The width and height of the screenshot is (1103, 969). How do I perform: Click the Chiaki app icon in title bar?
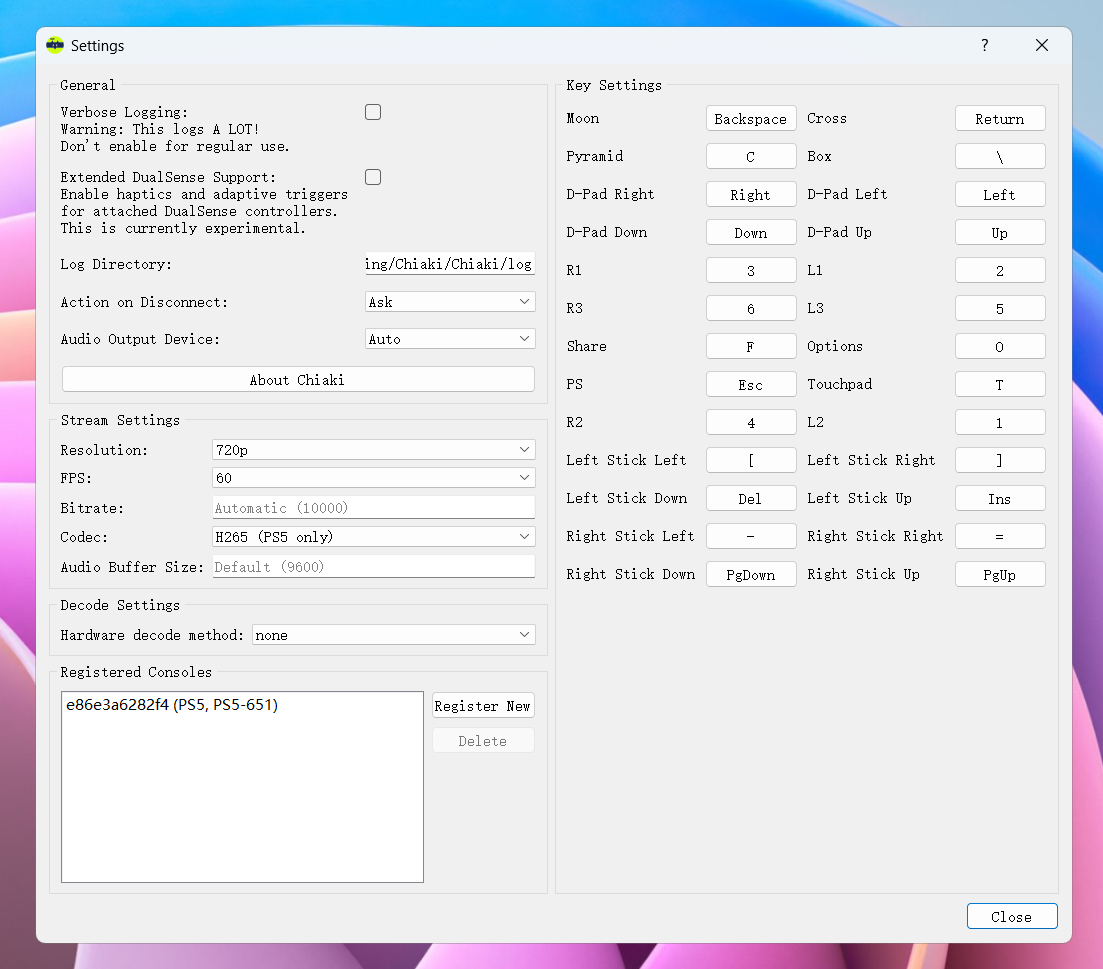pos(55,45)
